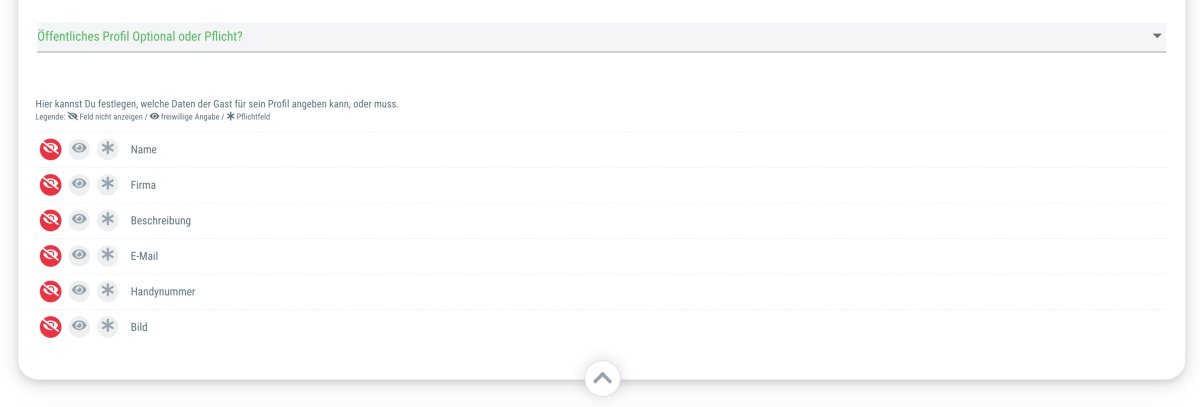Collapse the panel with the chevron-up button
Image resolution: width=1200 pixels, height=407 pixels.
tap(602, 378)
